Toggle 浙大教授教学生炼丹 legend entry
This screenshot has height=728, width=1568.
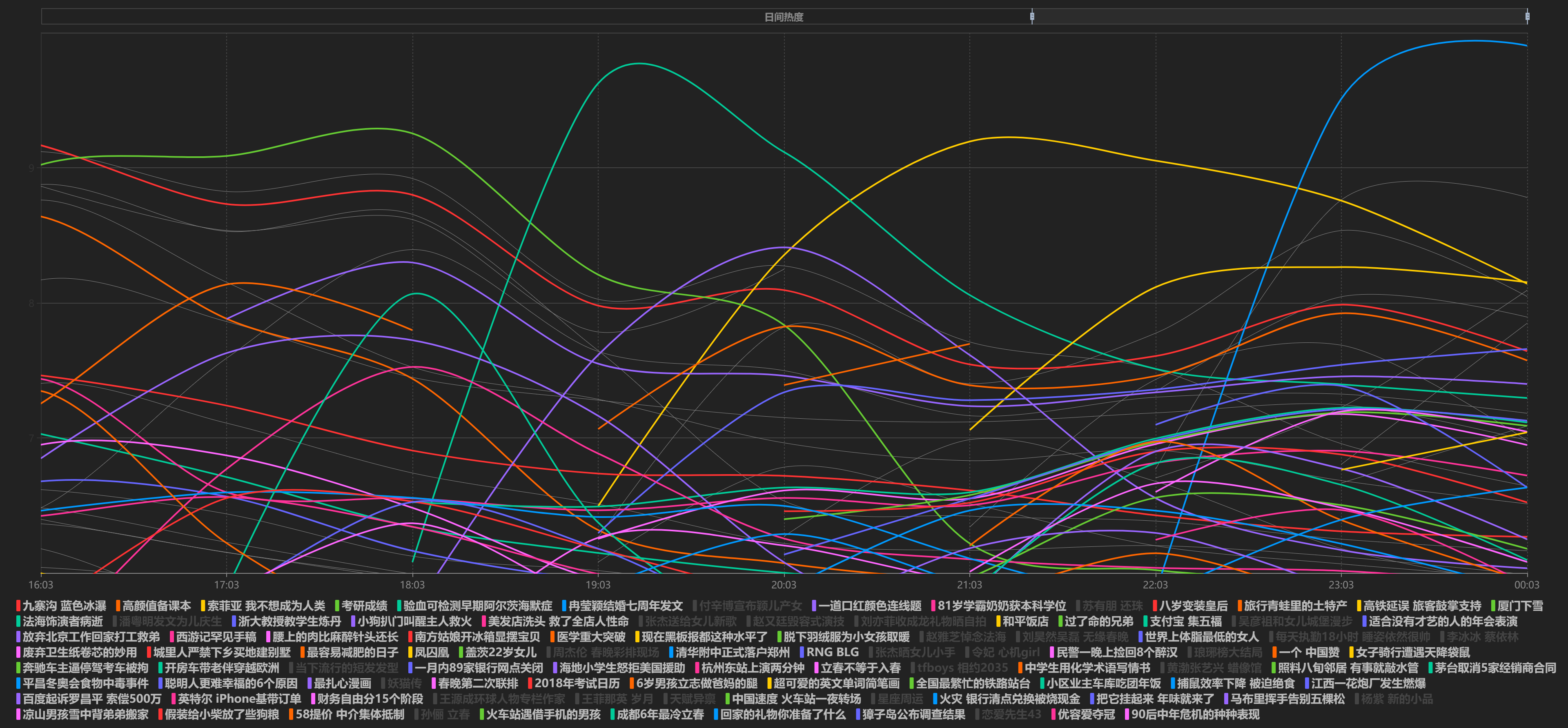[x=287, y=621]
